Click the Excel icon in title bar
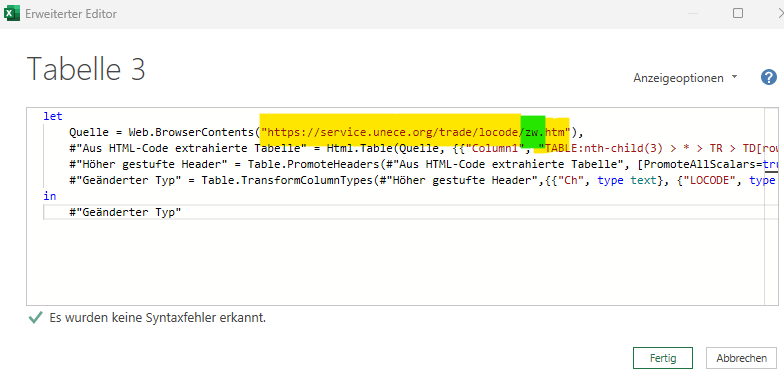Image resolution: width=784 pixels, height=376 pixels. [x=12, y=14]
